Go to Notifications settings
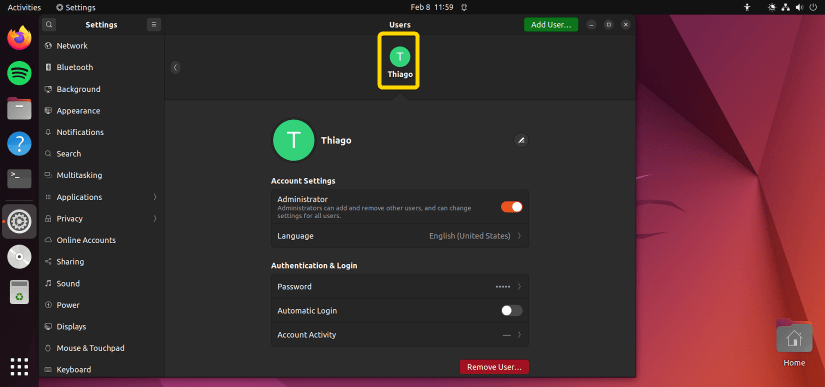825x387 pixels. (x=102, y=132)
